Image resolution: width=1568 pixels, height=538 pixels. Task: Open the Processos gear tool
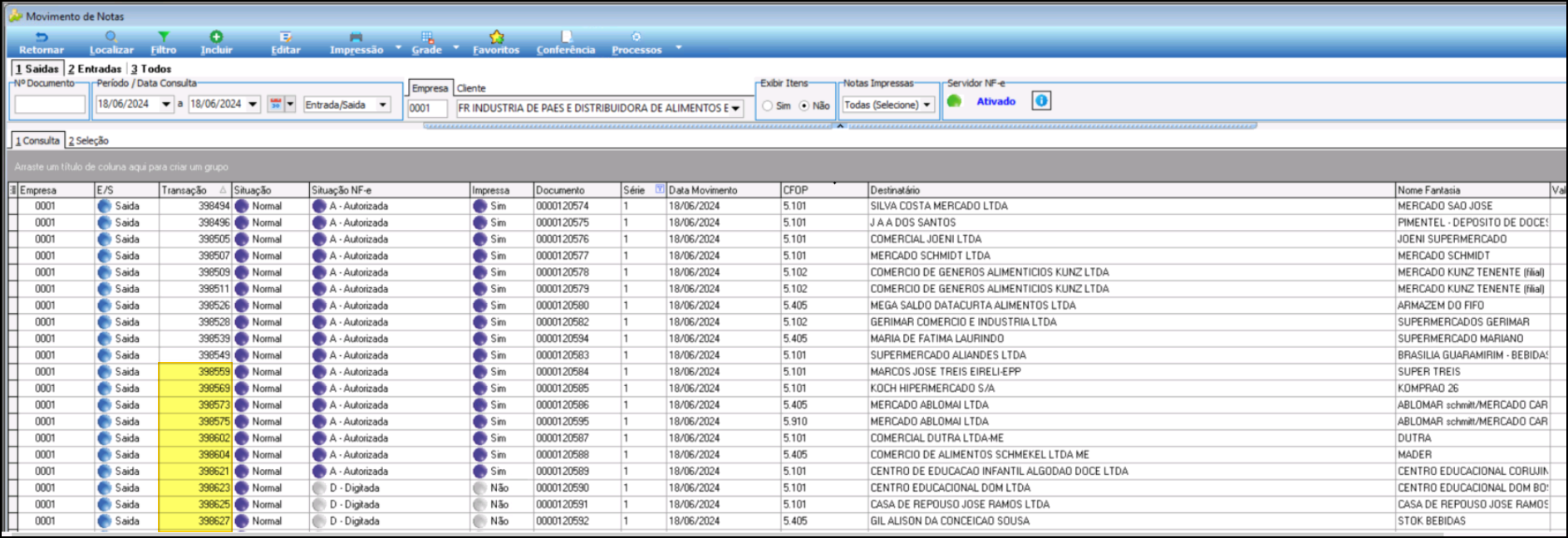pos(637,37)
